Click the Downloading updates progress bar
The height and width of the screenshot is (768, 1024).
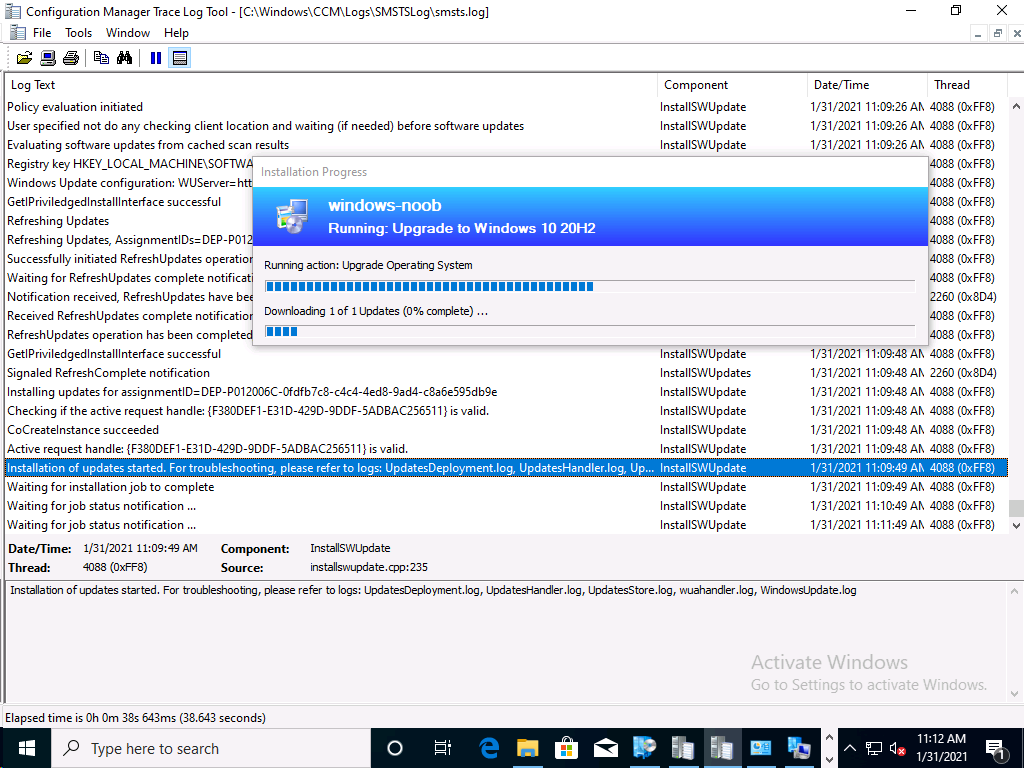click(x=590, y=332)
